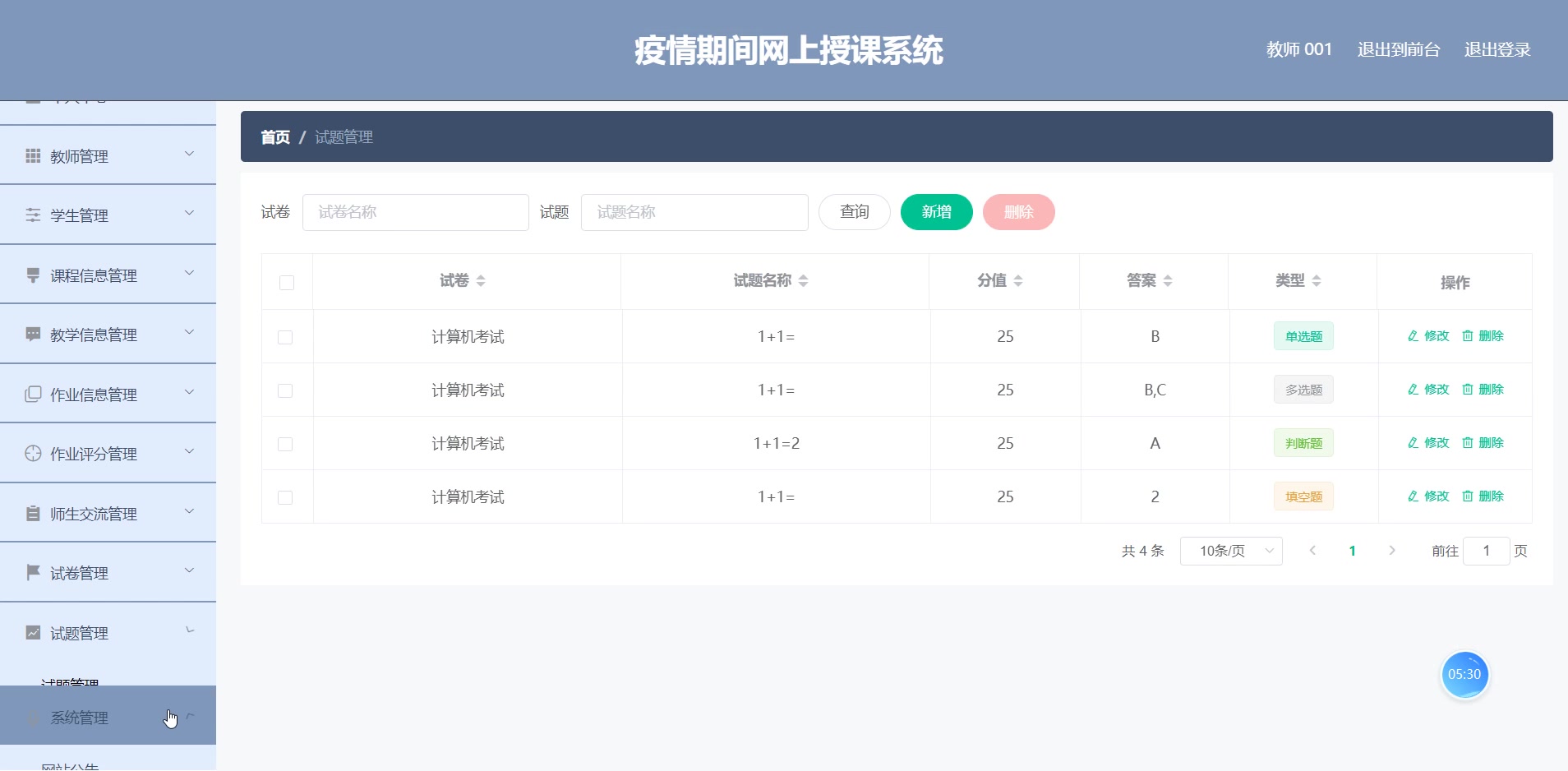Check the row with answer B
Viewport: 1568px width, 771px height.
coord(285,337)
